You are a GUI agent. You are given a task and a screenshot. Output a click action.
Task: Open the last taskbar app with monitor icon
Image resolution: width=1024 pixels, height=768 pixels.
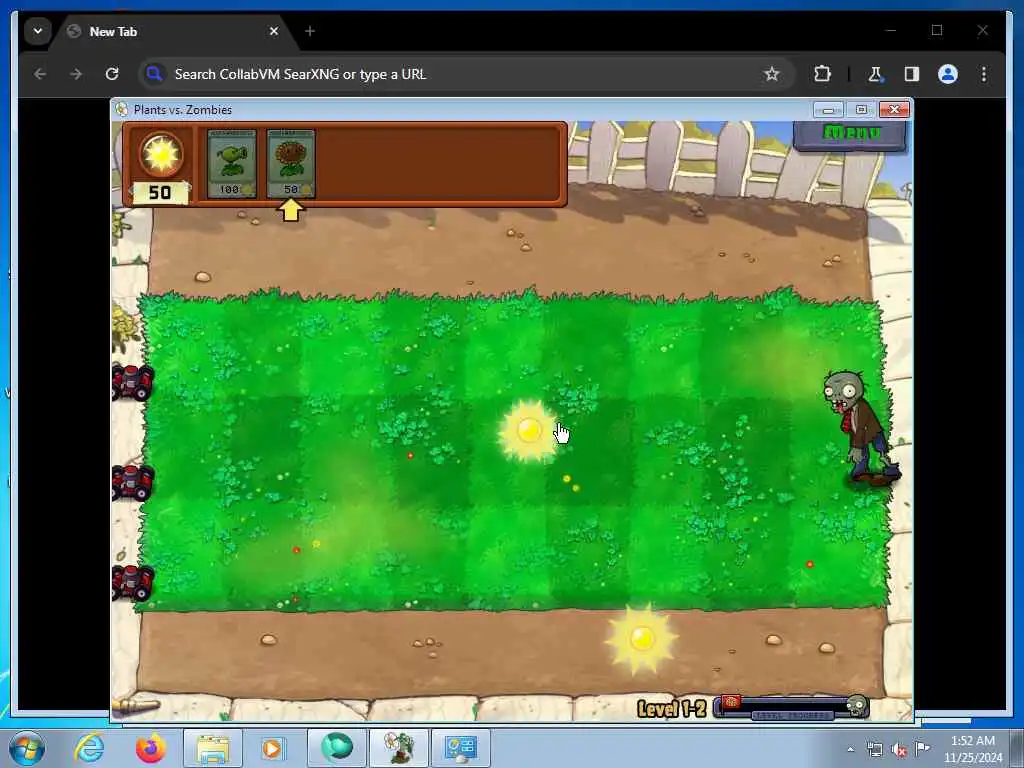click(x=461, y=748)
